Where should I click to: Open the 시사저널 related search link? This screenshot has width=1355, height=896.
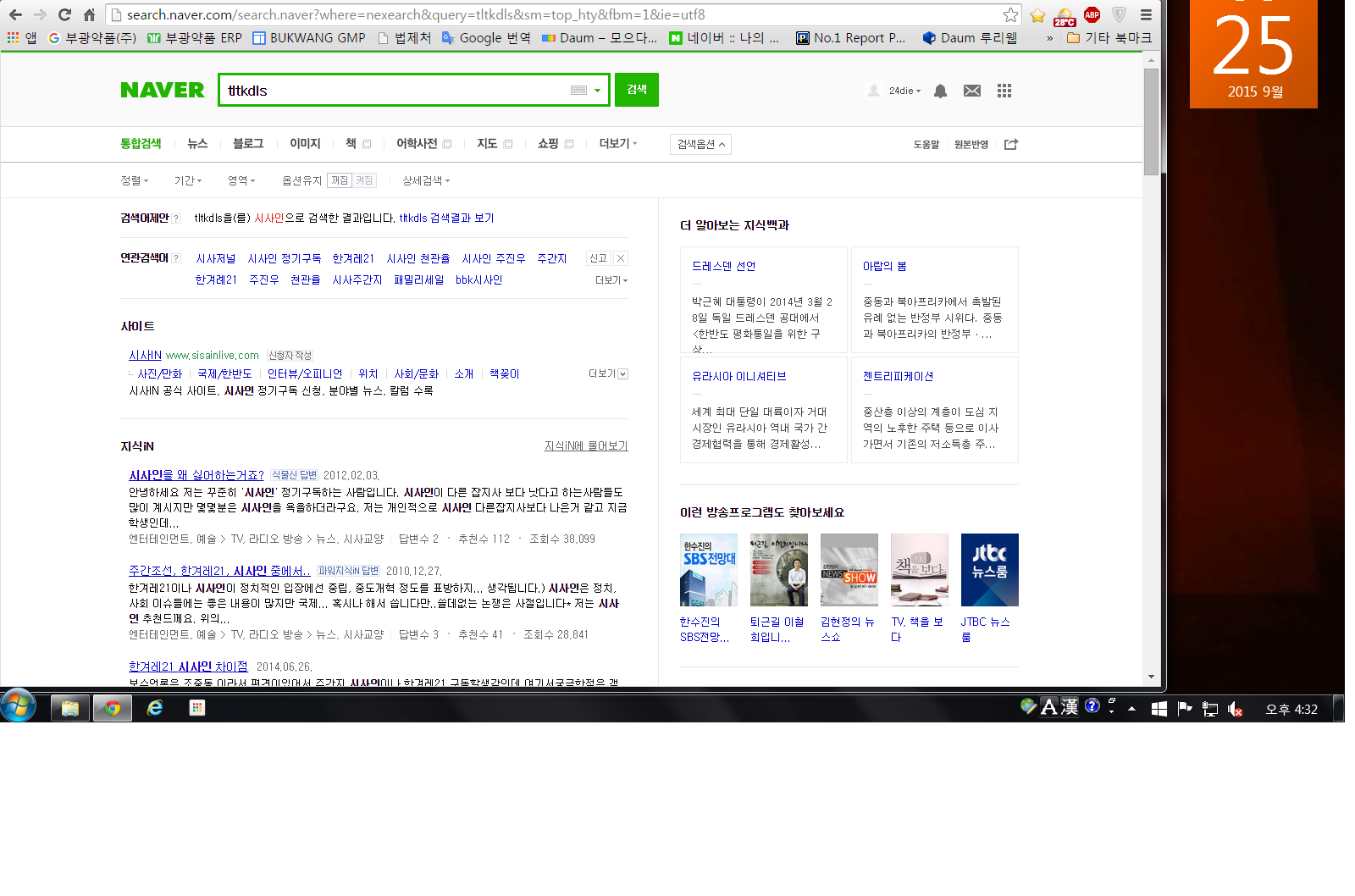pyautogui.click(x=216, y=259)
